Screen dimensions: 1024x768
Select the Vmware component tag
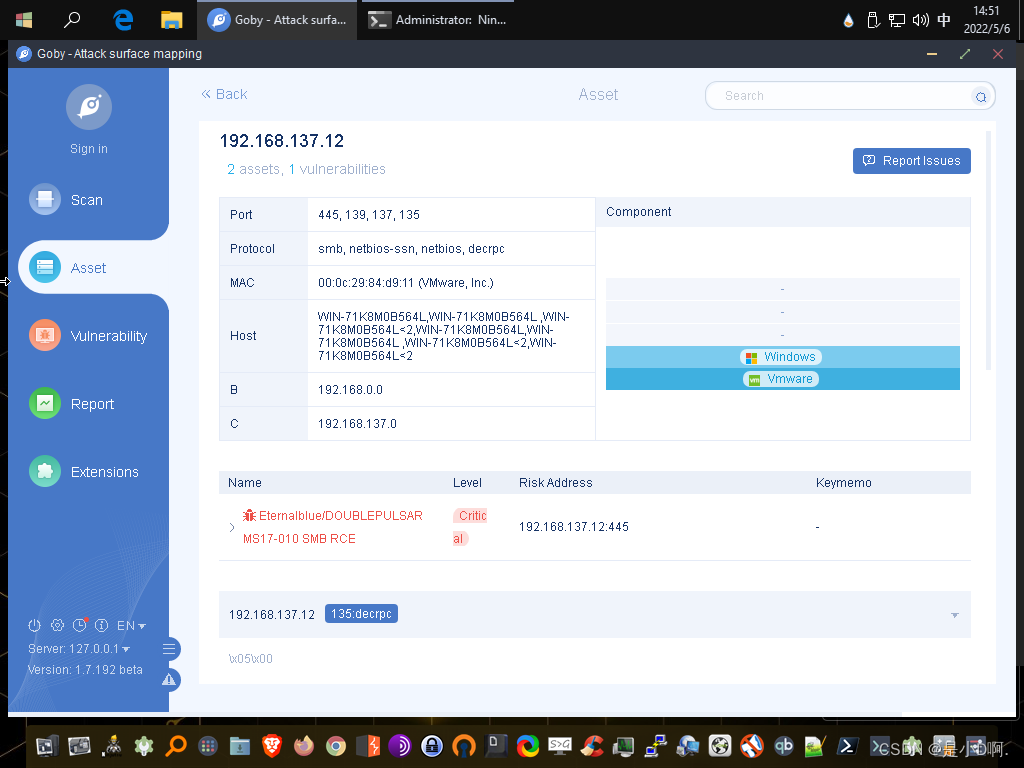[781, 379]
